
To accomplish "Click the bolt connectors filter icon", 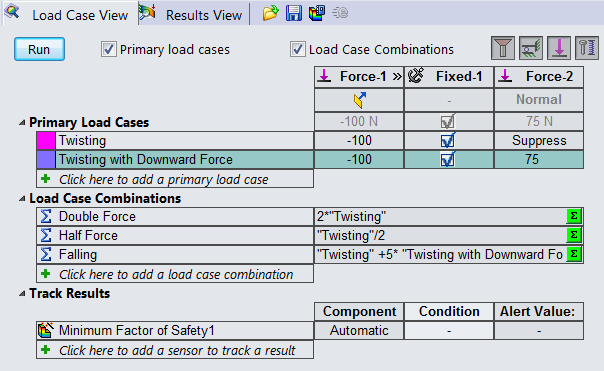I will tap(587, 48).
